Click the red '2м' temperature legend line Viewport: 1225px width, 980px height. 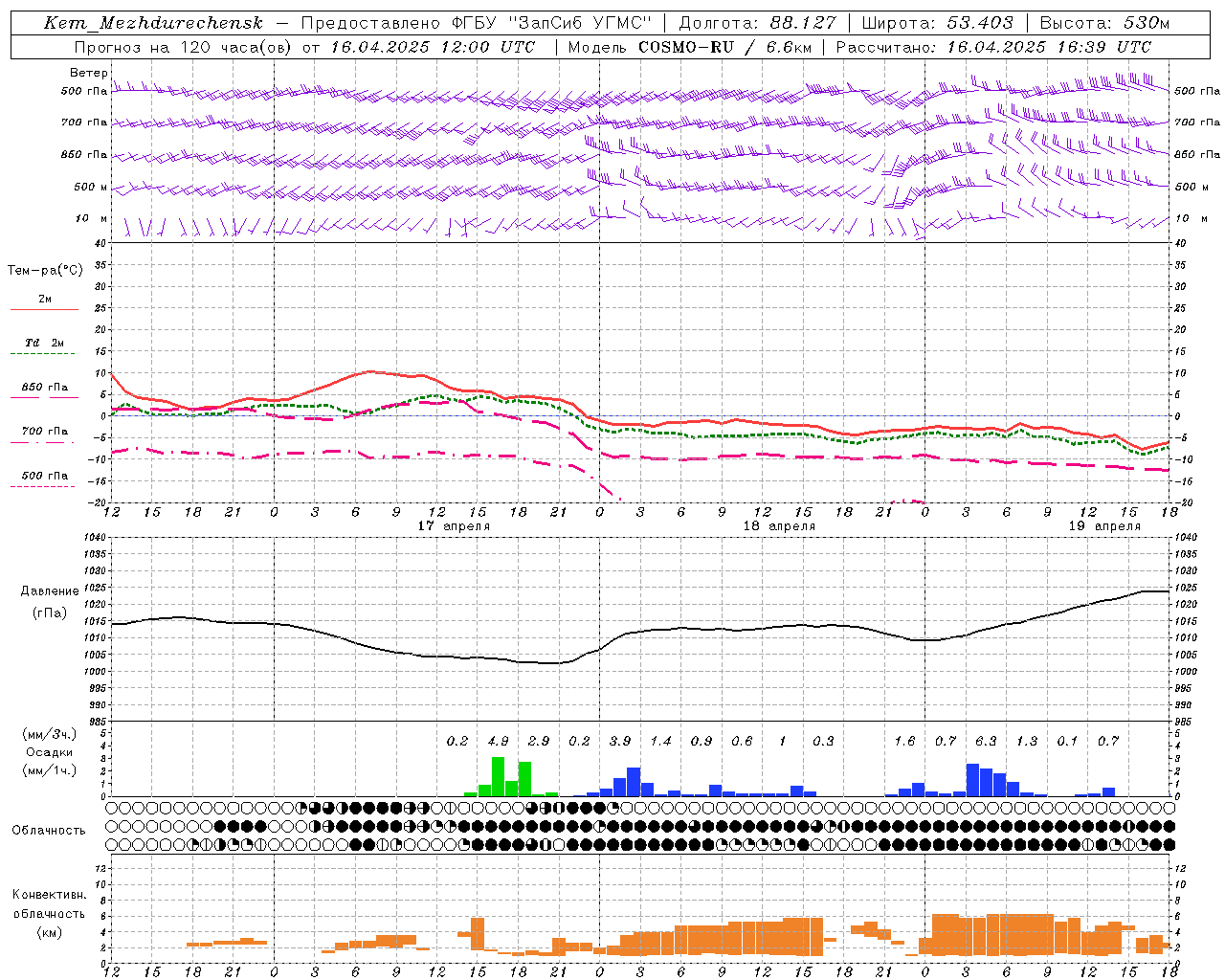pyautogui.click(x=44, y=309)
